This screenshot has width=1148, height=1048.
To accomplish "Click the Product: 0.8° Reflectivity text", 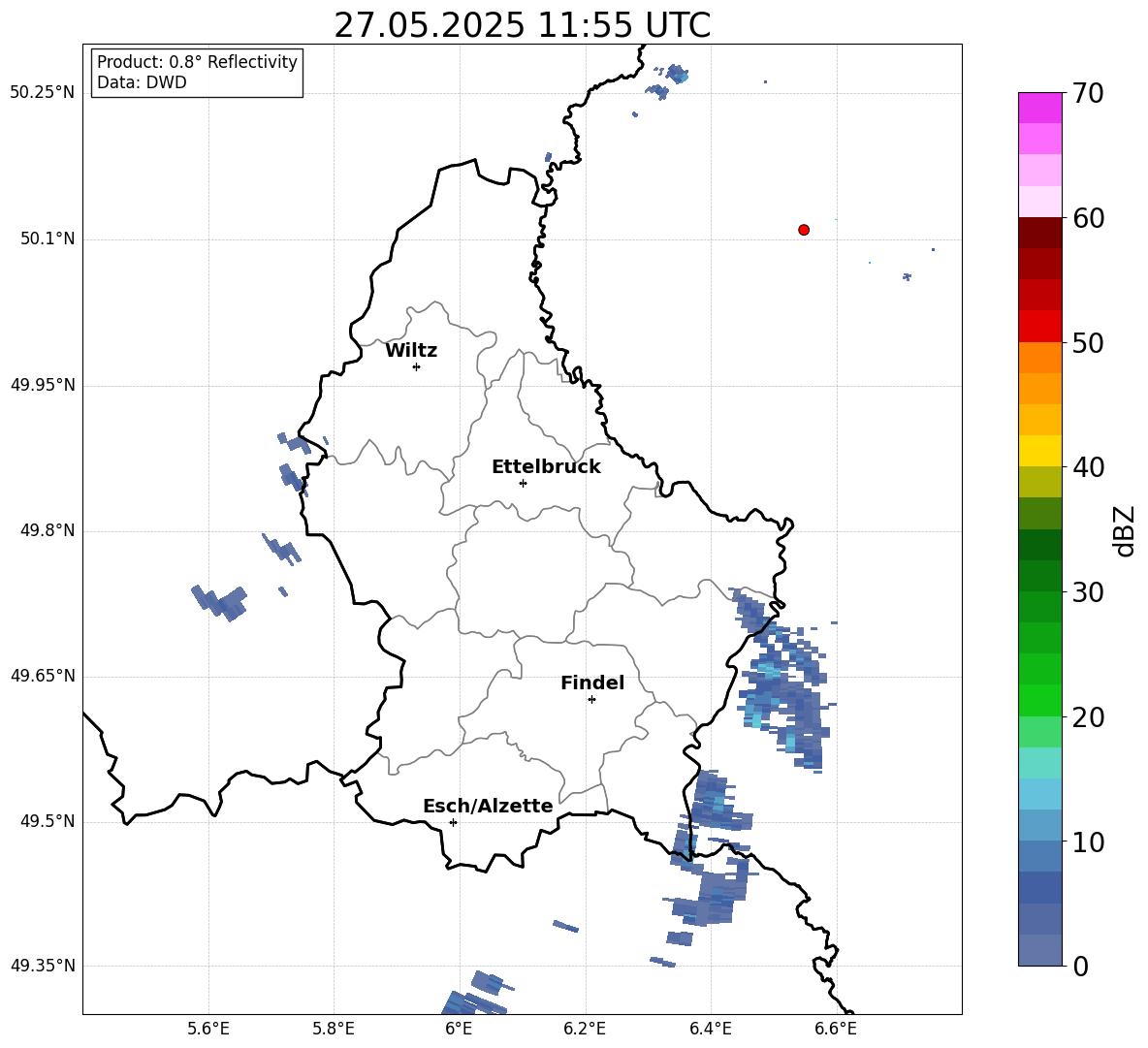I will [197, 62].
